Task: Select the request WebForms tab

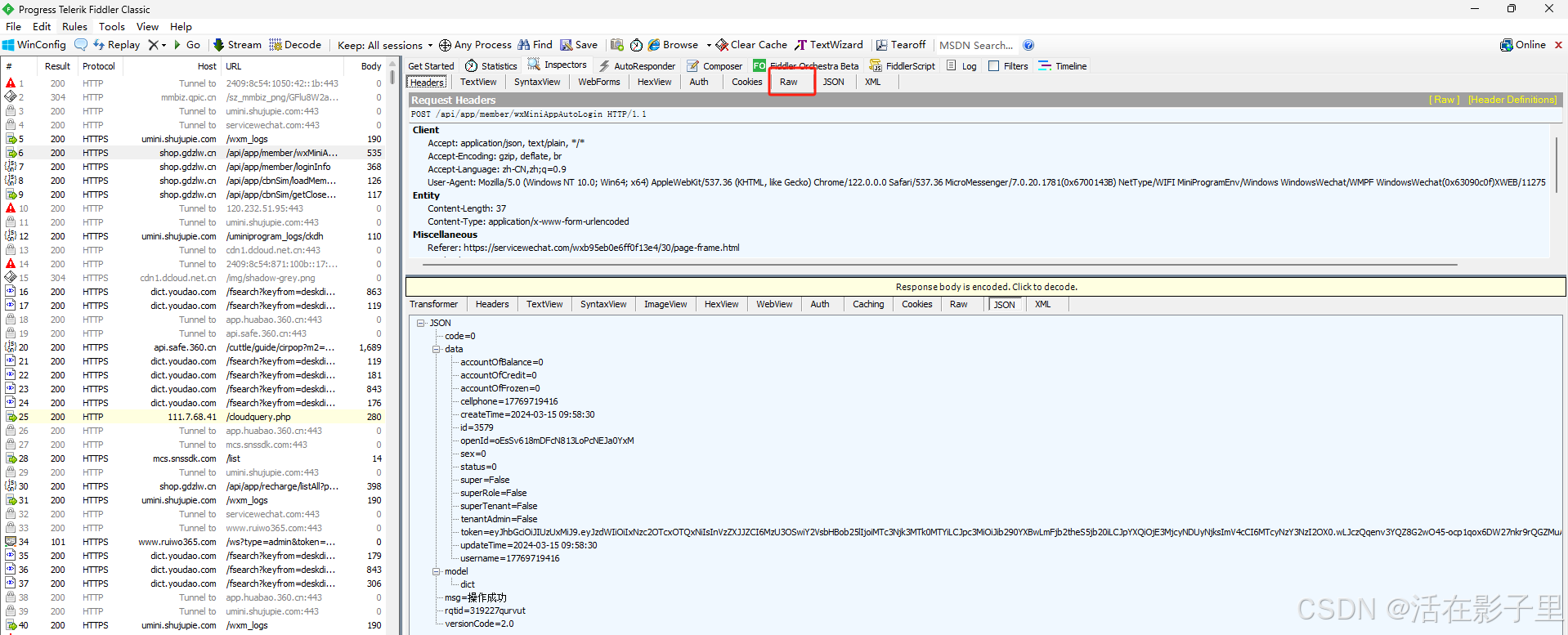Action: 599,82
